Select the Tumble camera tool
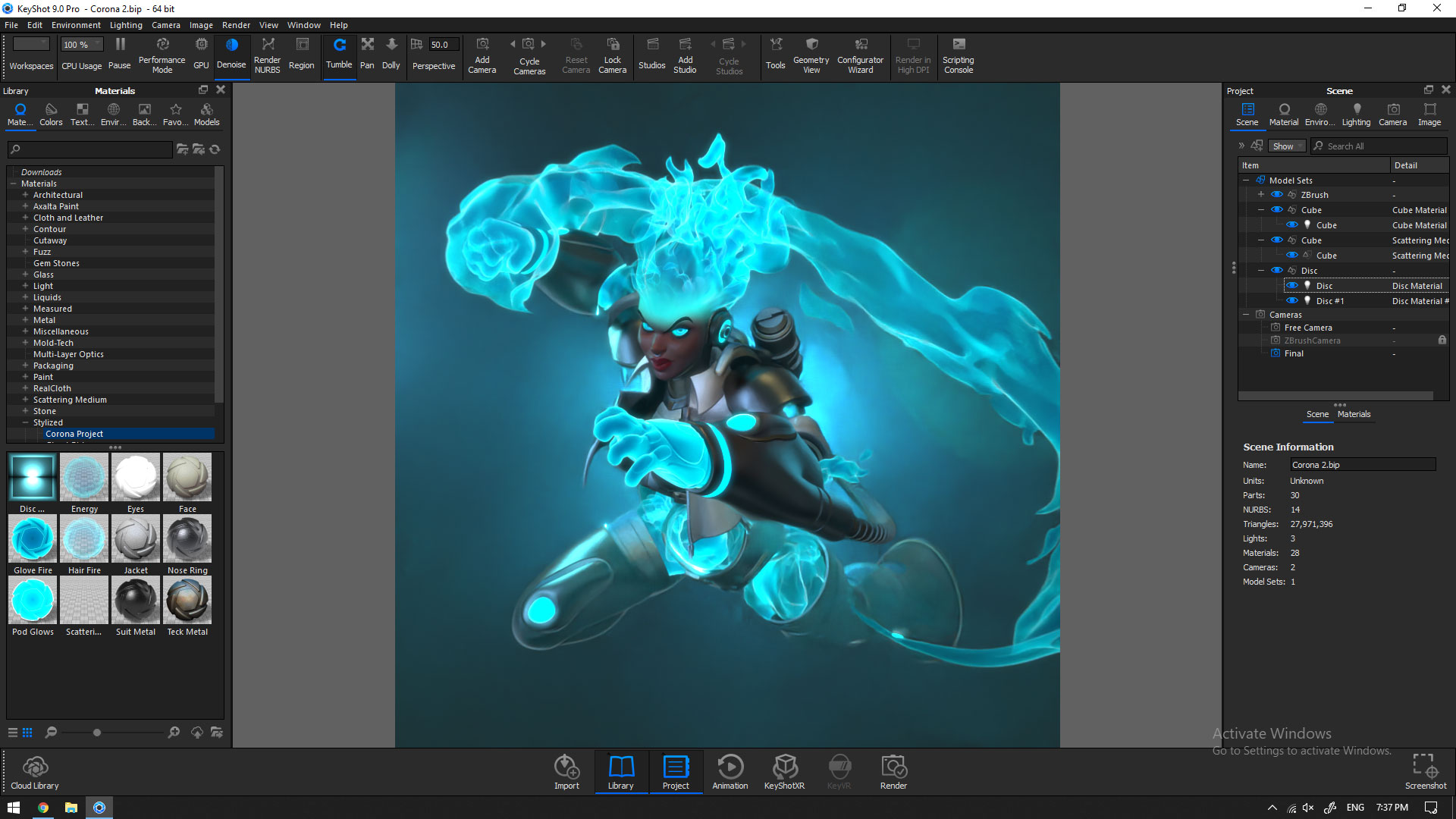 coord(339,54)
